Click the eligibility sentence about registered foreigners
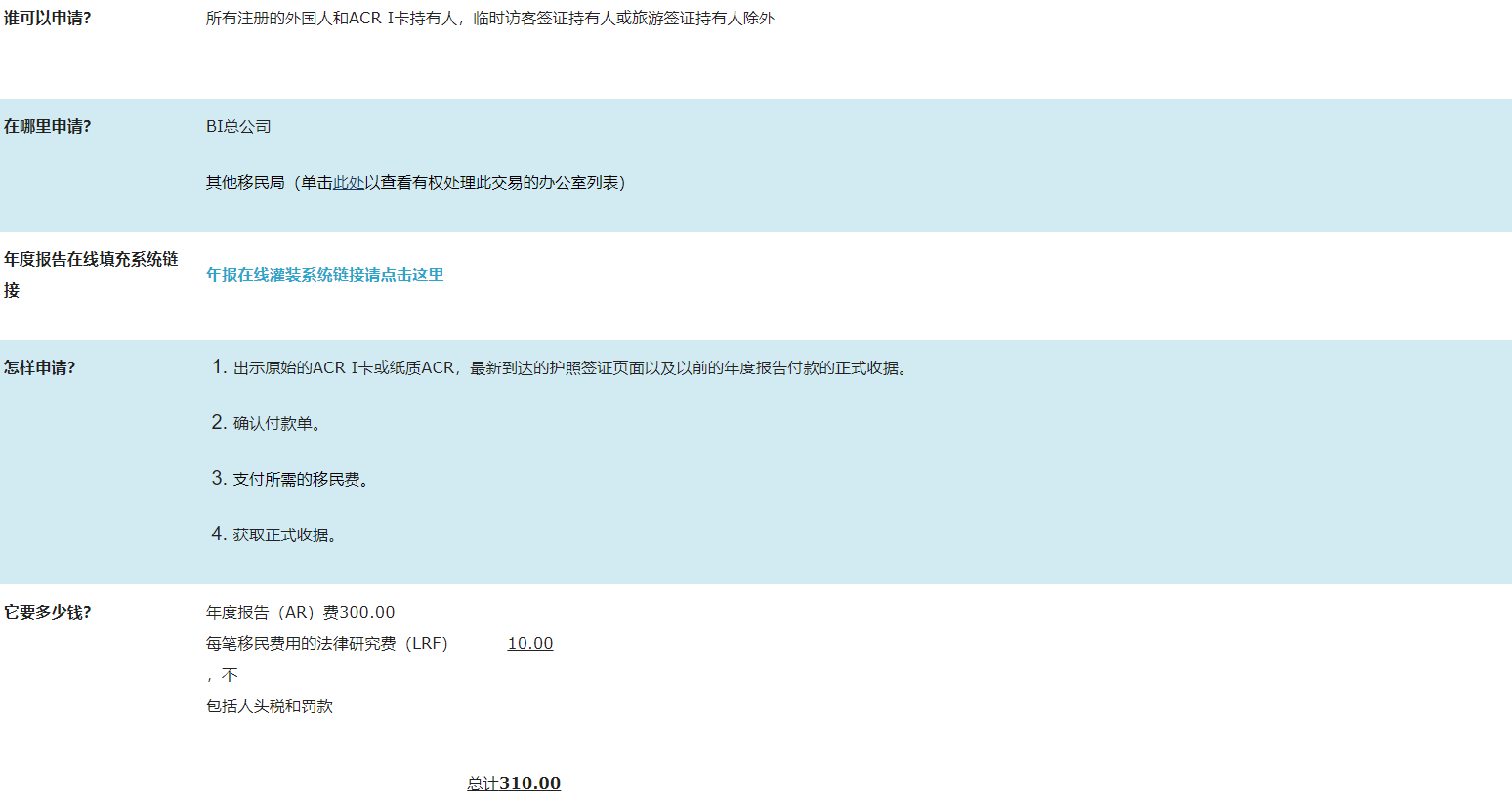 pos(489,19)
